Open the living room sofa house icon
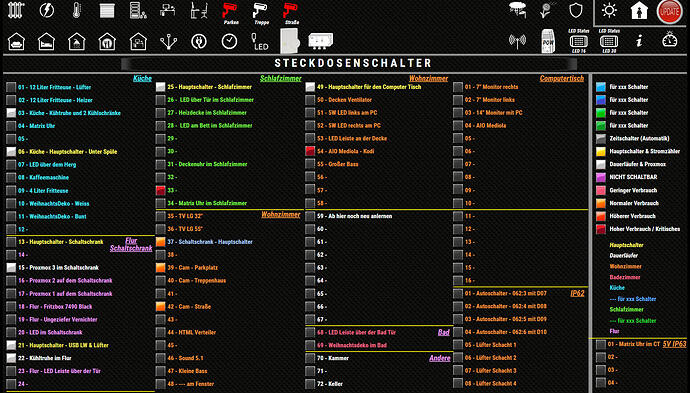Image resolution: width=690 pixels, height=393 pixels. click(x=16, y=42)
